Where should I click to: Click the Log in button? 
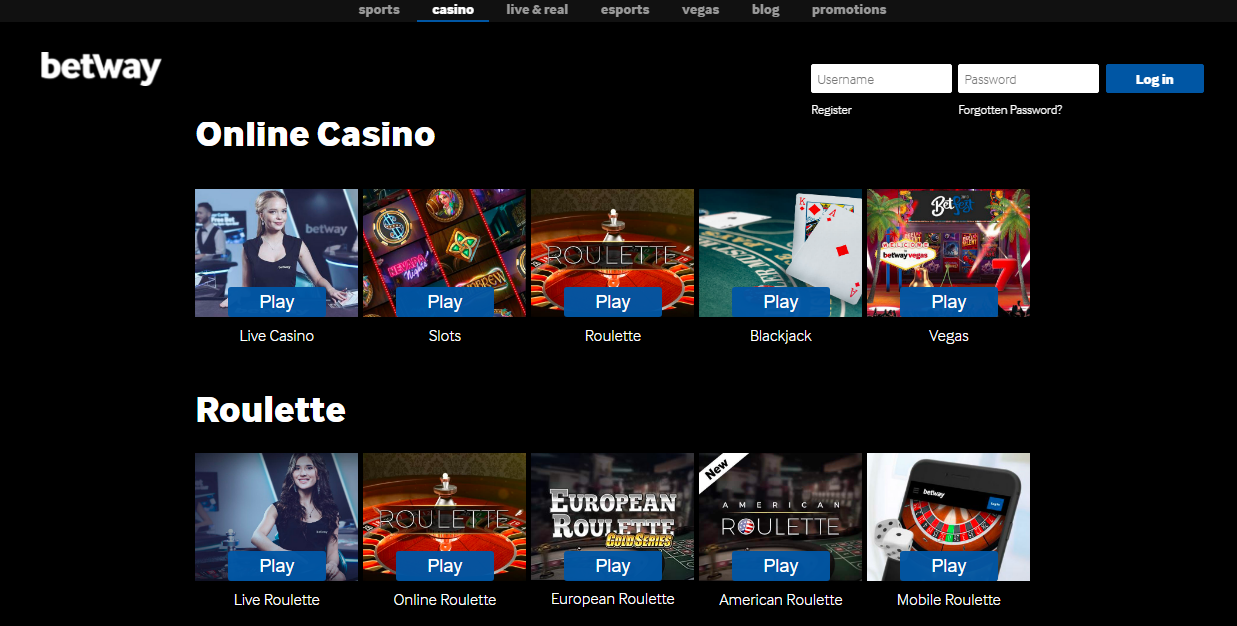click(1155, 79)
